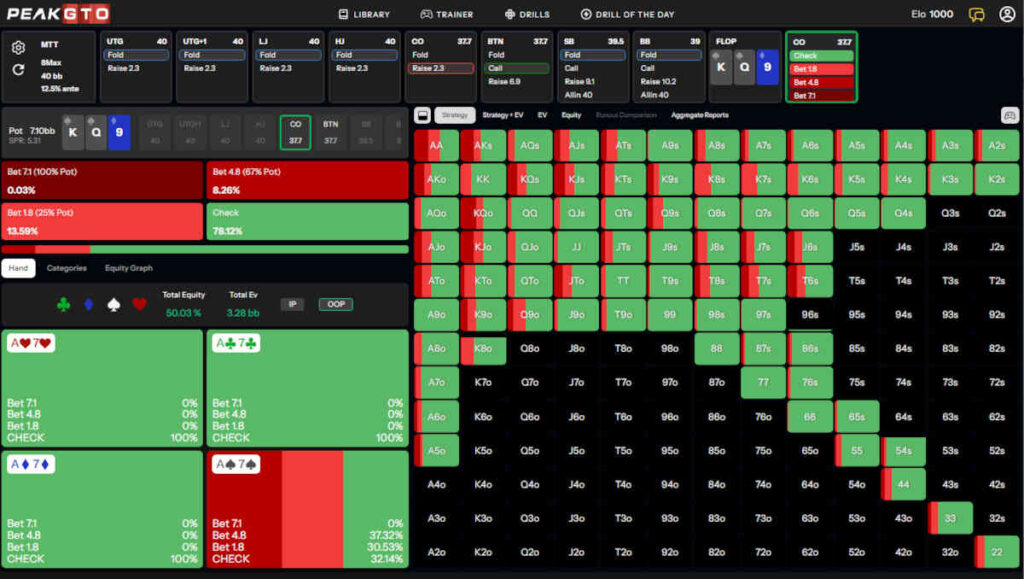Switch to the EV tab

point(542,116)
